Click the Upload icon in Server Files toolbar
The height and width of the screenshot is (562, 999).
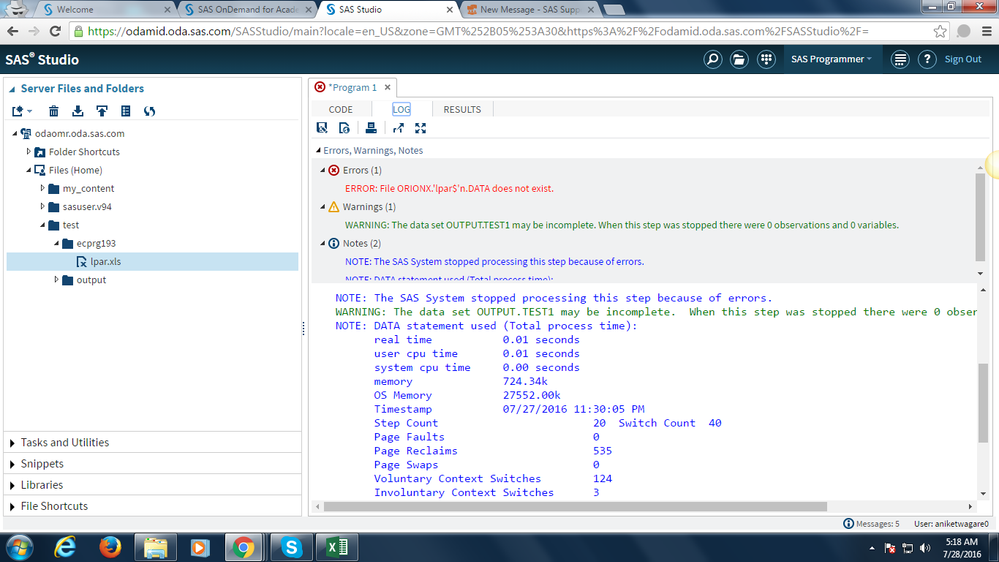pyautogui.click(x=102, y=111)
